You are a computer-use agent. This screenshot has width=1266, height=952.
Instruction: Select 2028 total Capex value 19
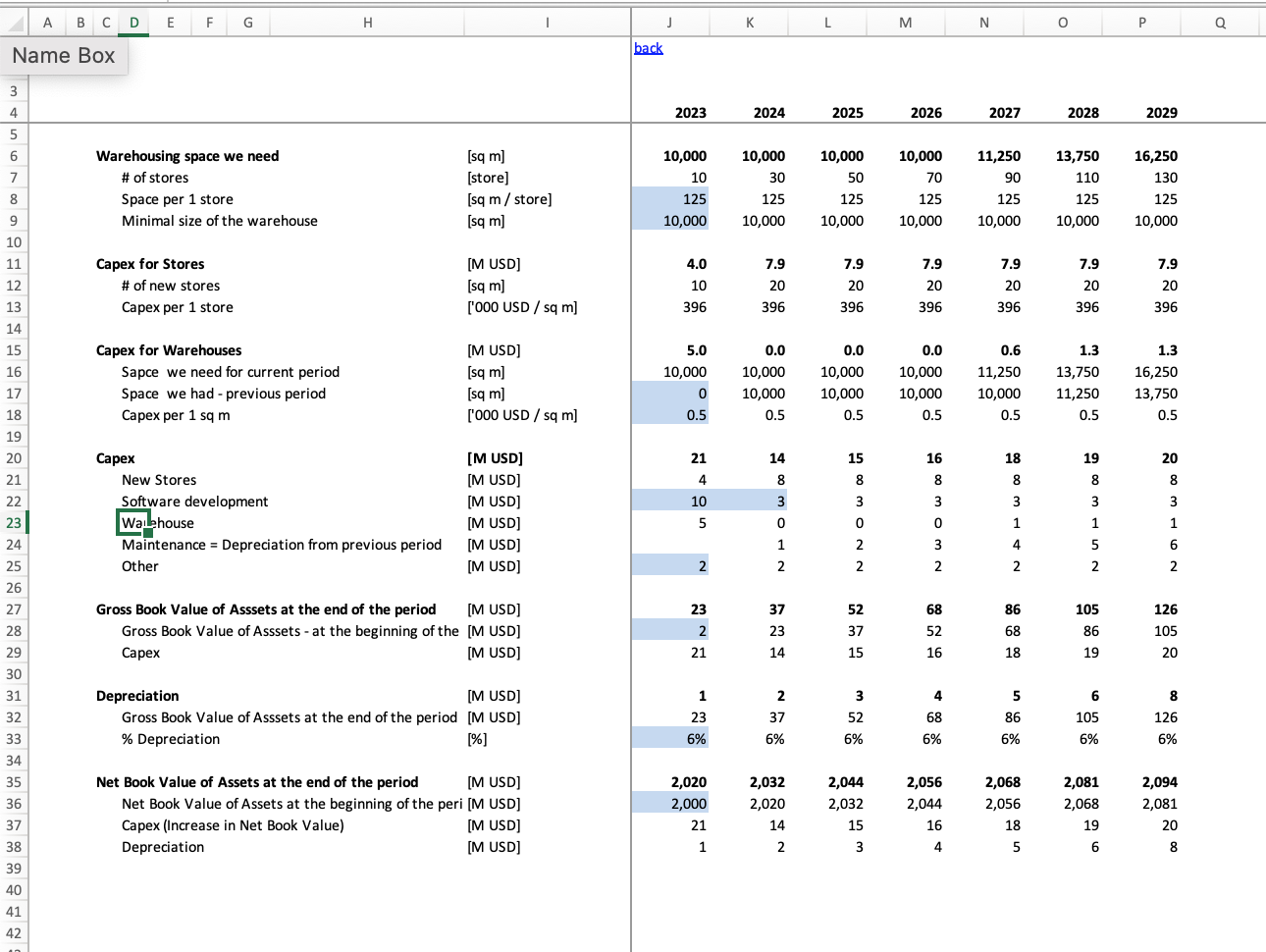point(1091,458)
